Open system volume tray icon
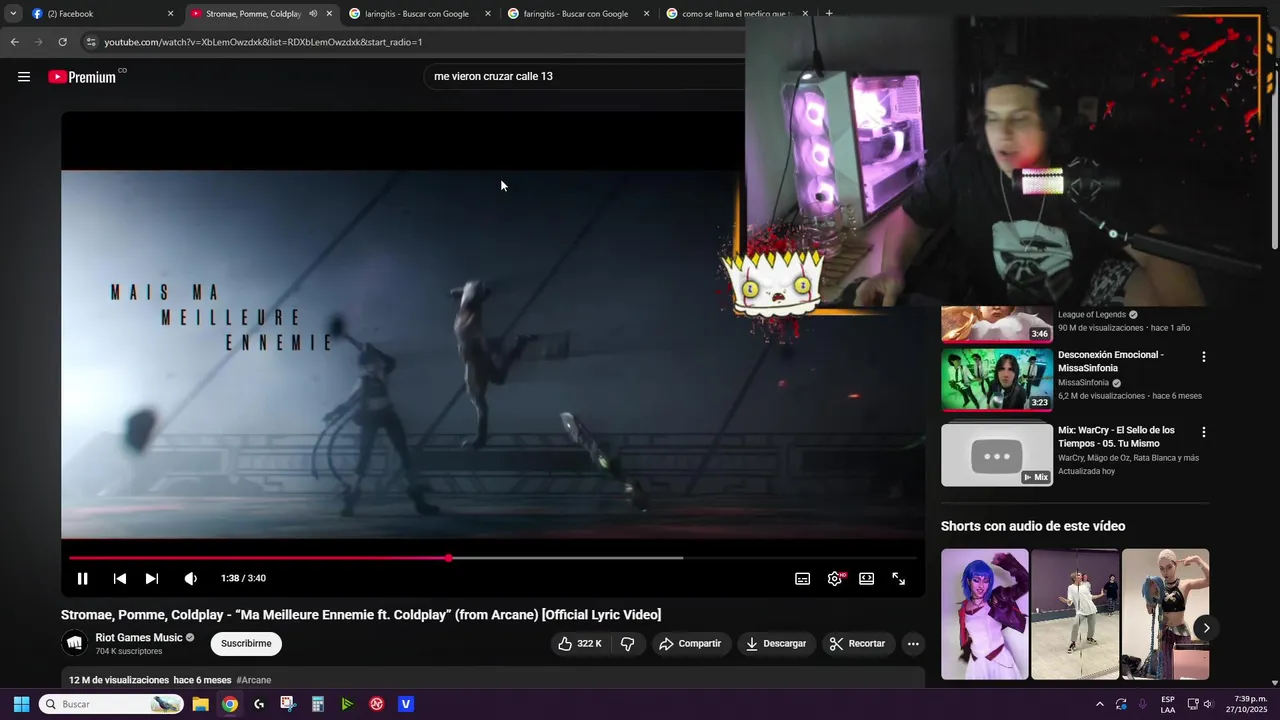 click(1208, 704)
